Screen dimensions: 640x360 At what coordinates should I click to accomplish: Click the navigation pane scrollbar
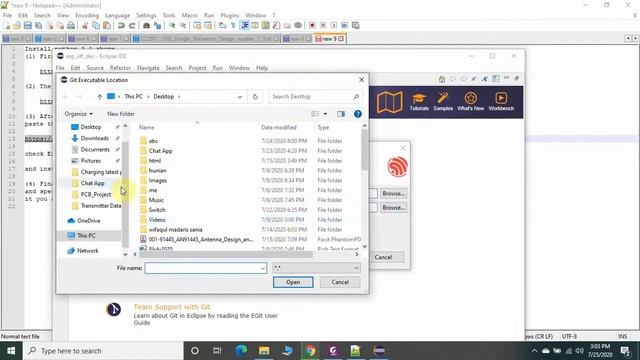click(125, 195)
